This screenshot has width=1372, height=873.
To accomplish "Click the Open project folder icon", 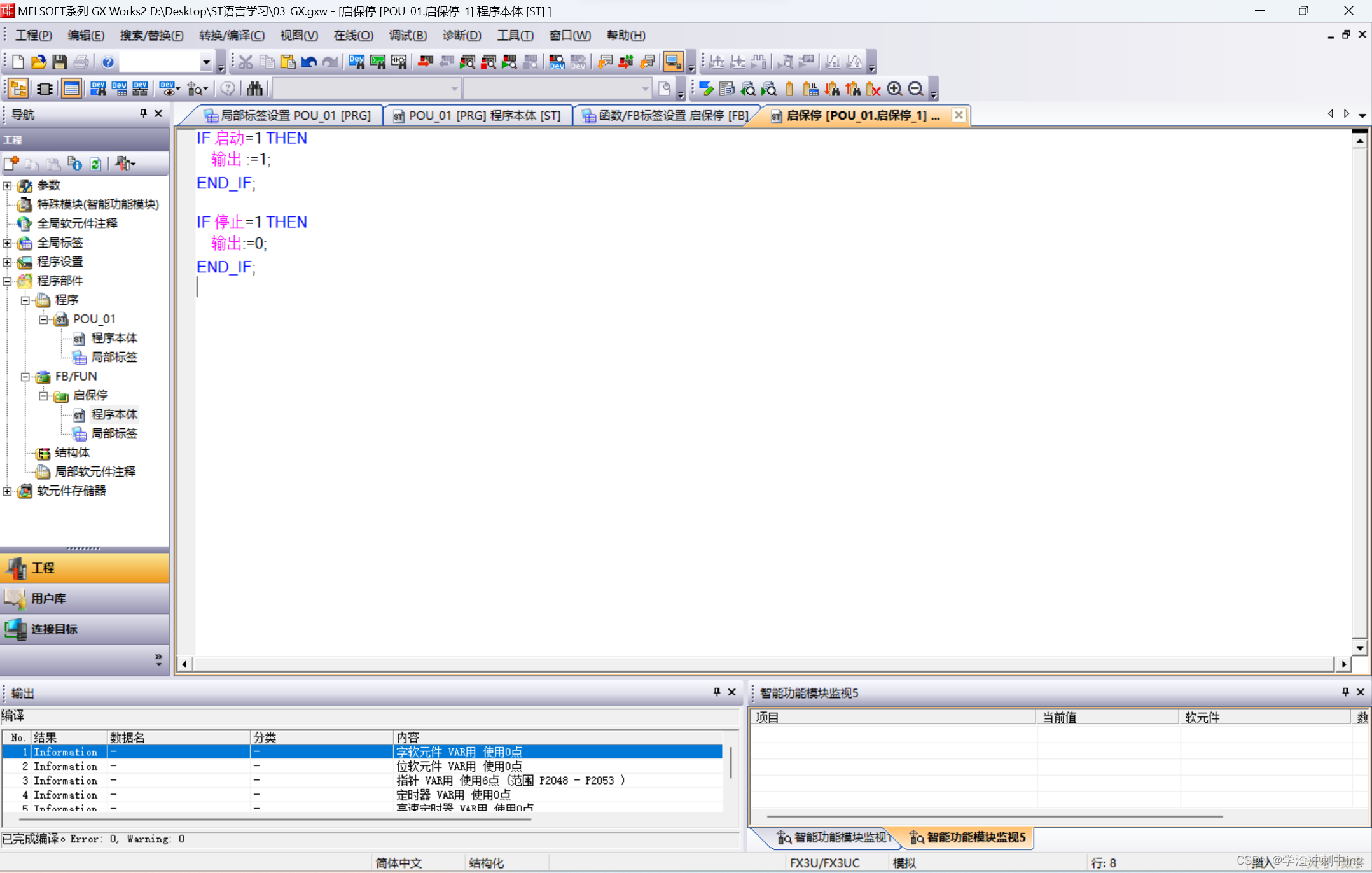I will tap(39, 62).
